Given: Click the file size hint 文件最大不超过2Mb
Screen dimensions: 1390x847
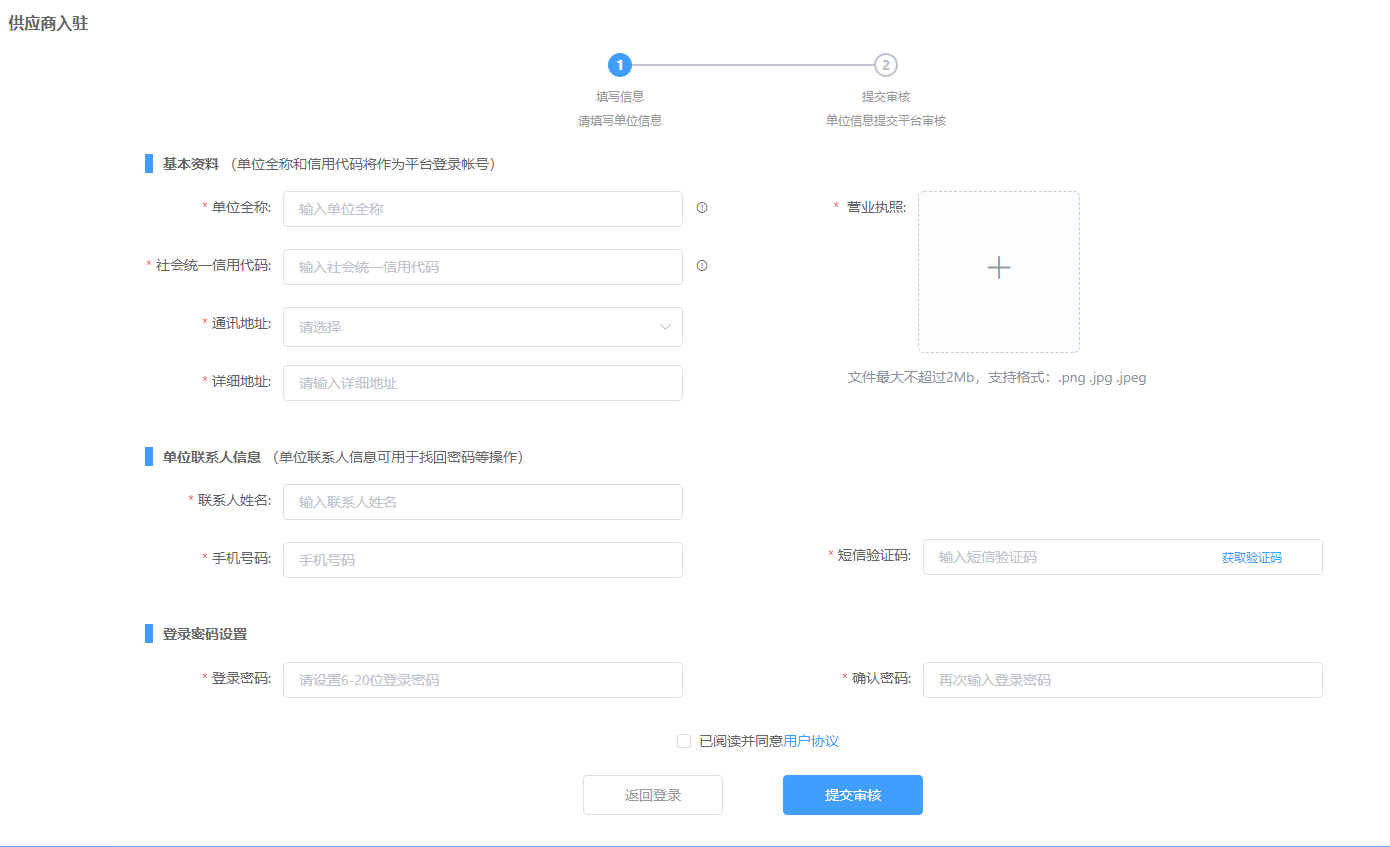Looking at the screenshot, I should coord(997,377).
